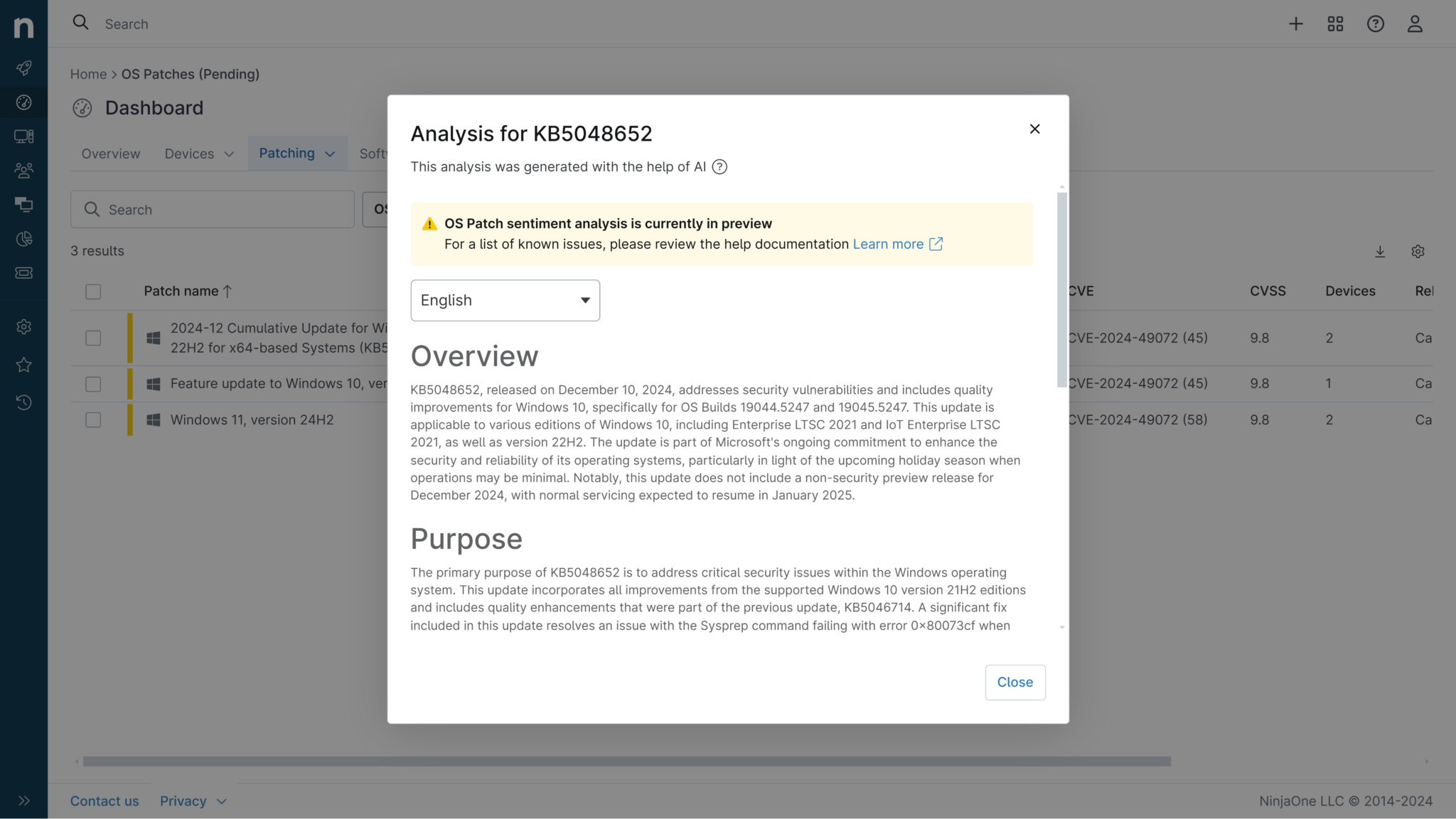
Task: Check the checkbox for Windows 11 version 24H2
Action: pos(93,419)
